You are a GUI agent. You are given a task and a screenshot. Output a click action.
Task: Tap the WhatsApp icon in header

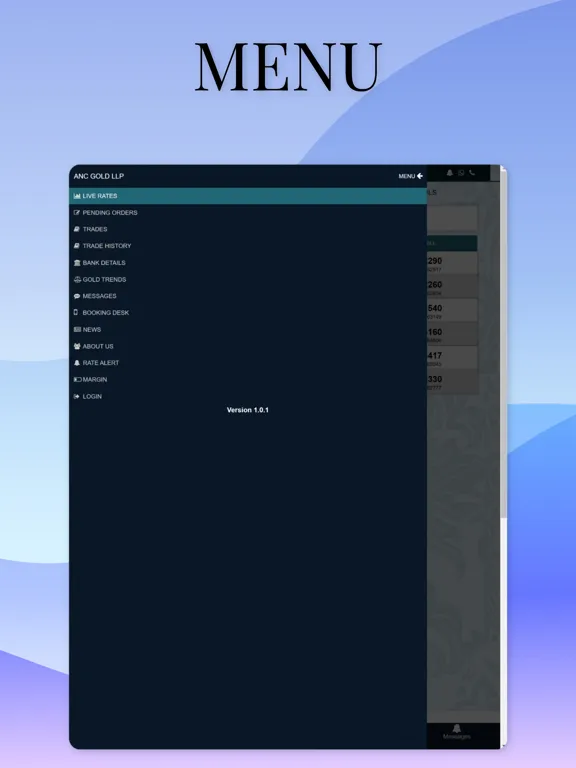click(x=461, y=173)
